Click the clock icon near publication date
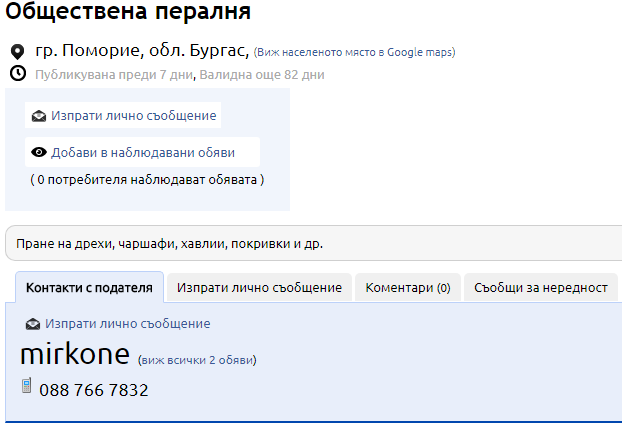 click(17, 73)
